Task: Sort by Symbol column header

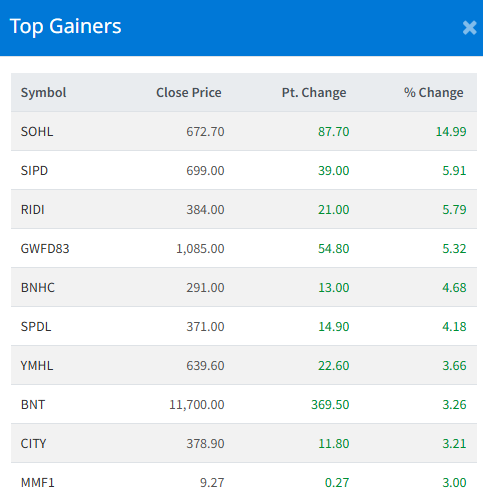Action: pos(43,93)
